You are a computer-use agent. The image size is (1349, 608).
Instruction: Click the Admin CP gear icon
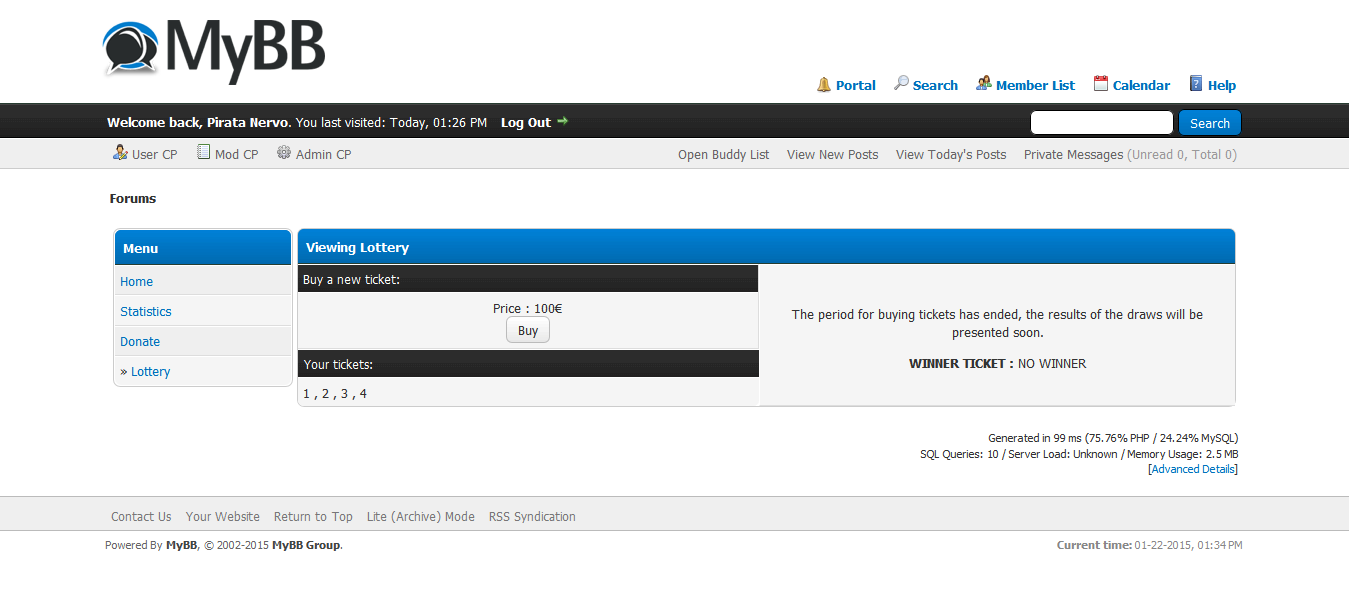click(x=284, y=153)
